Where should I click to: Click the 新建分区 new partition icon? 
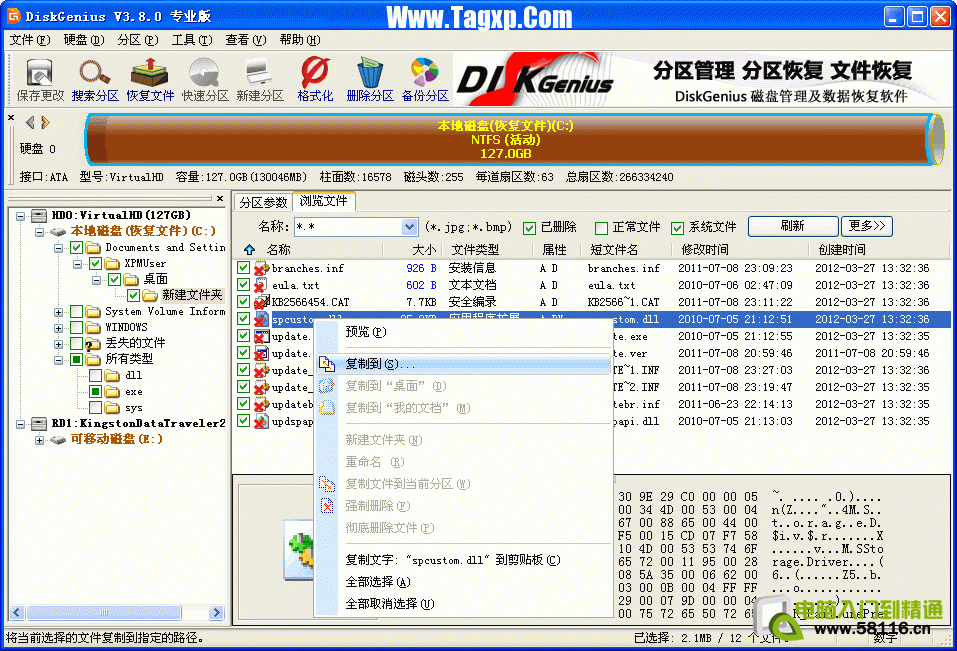(259, 79)
